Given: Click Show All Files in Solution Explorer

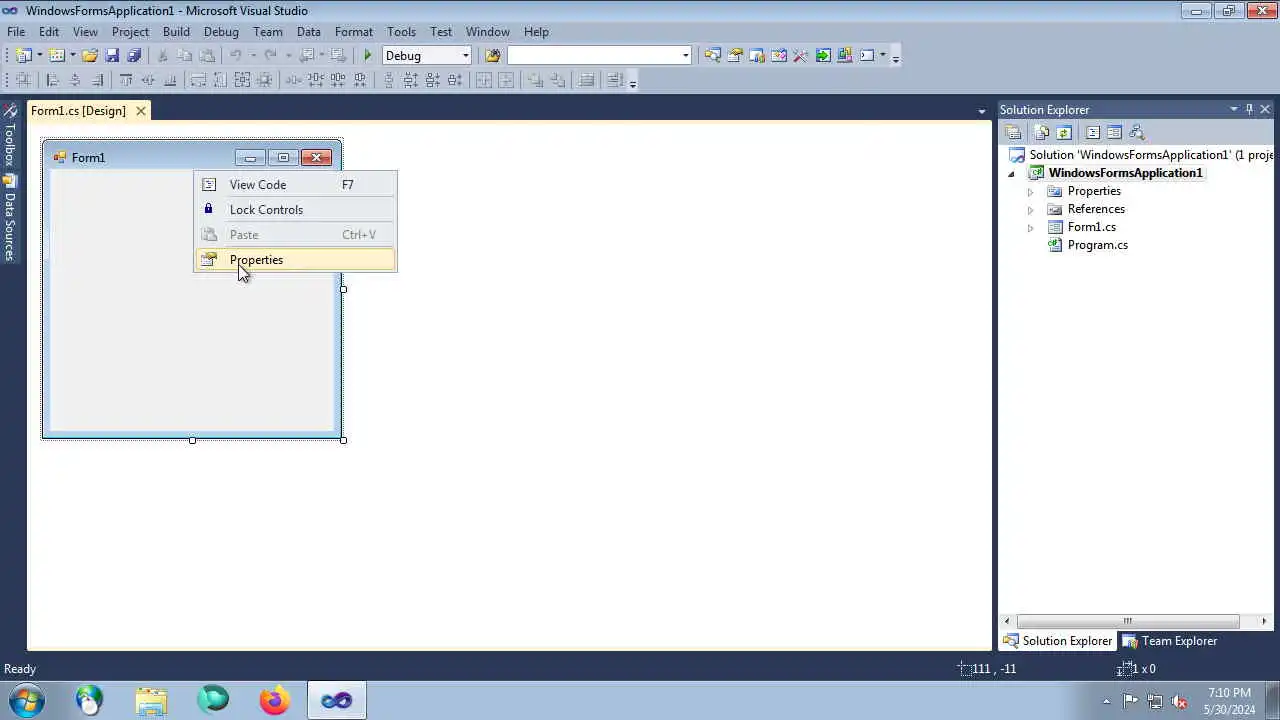Looking at the screenshot, I should tap(1042, 133).
